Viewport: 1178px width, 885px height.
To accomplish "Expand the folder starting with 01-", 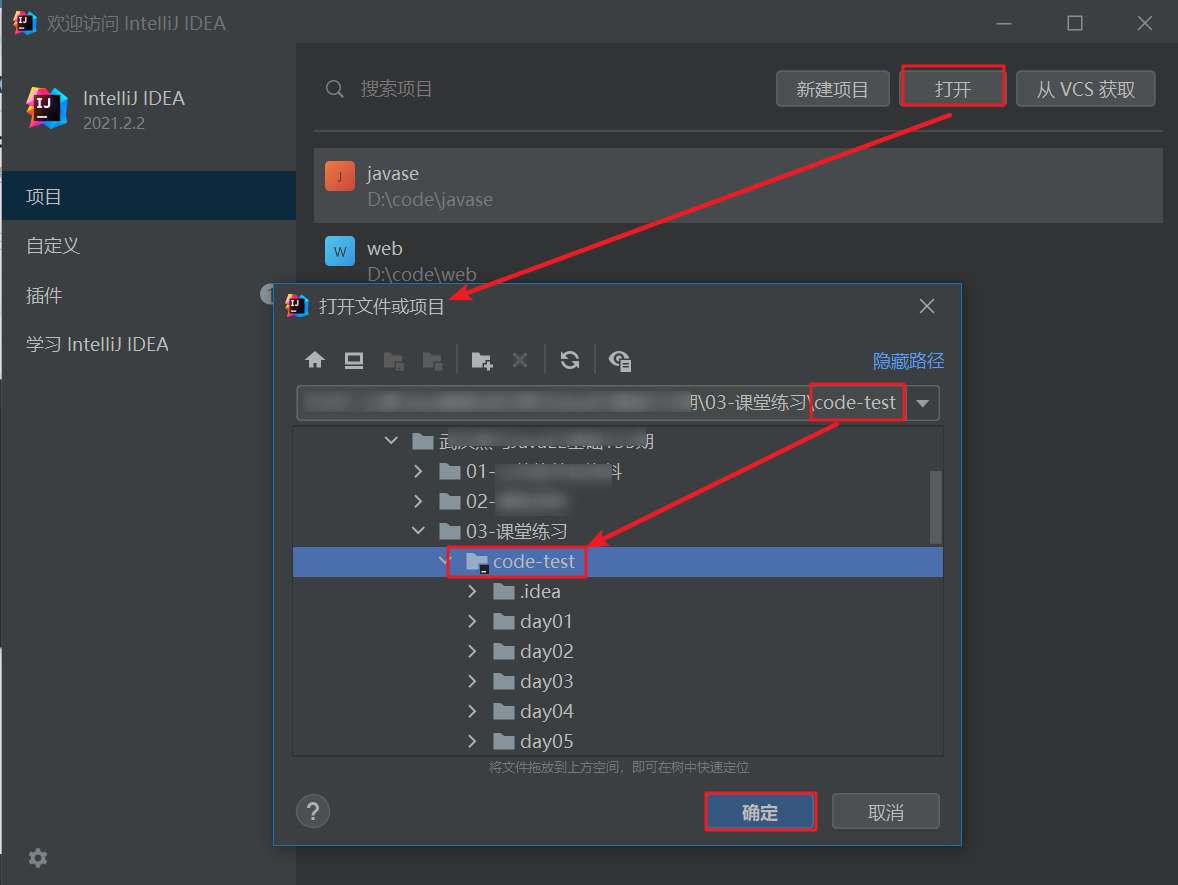I will point(418,471).
